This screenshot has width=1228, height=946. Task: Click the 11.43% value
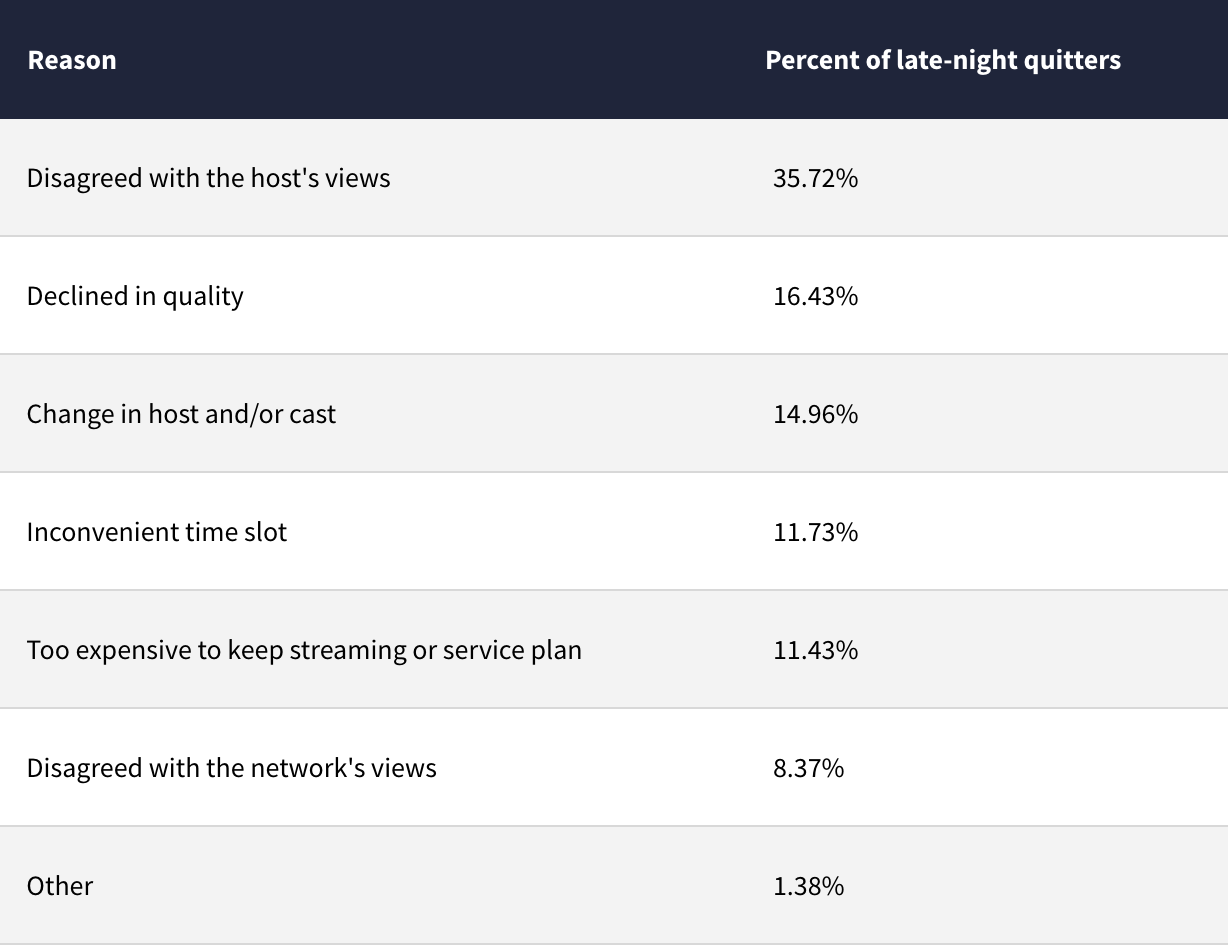click(x=815, y=650)
